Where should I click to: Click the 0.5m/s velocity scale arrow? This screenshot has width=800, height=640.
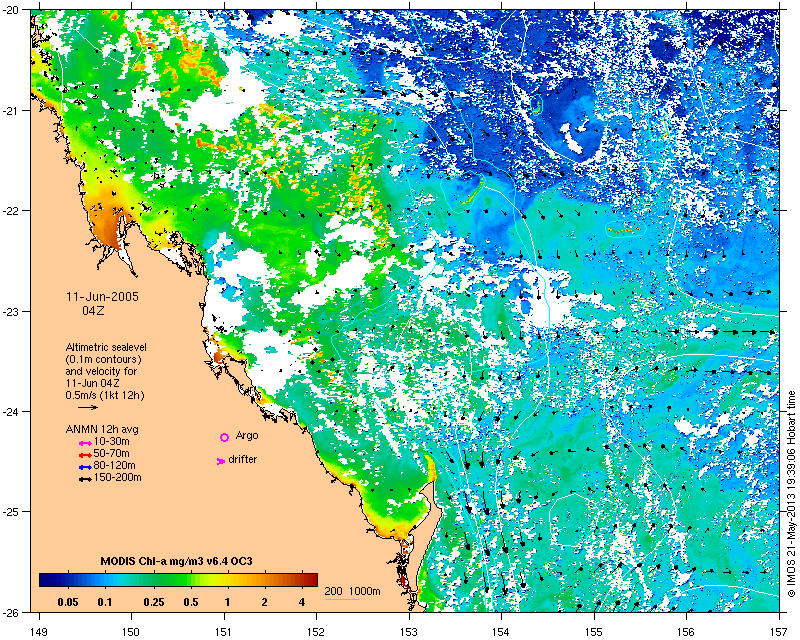pyautogui.click(x=88, y=407)
